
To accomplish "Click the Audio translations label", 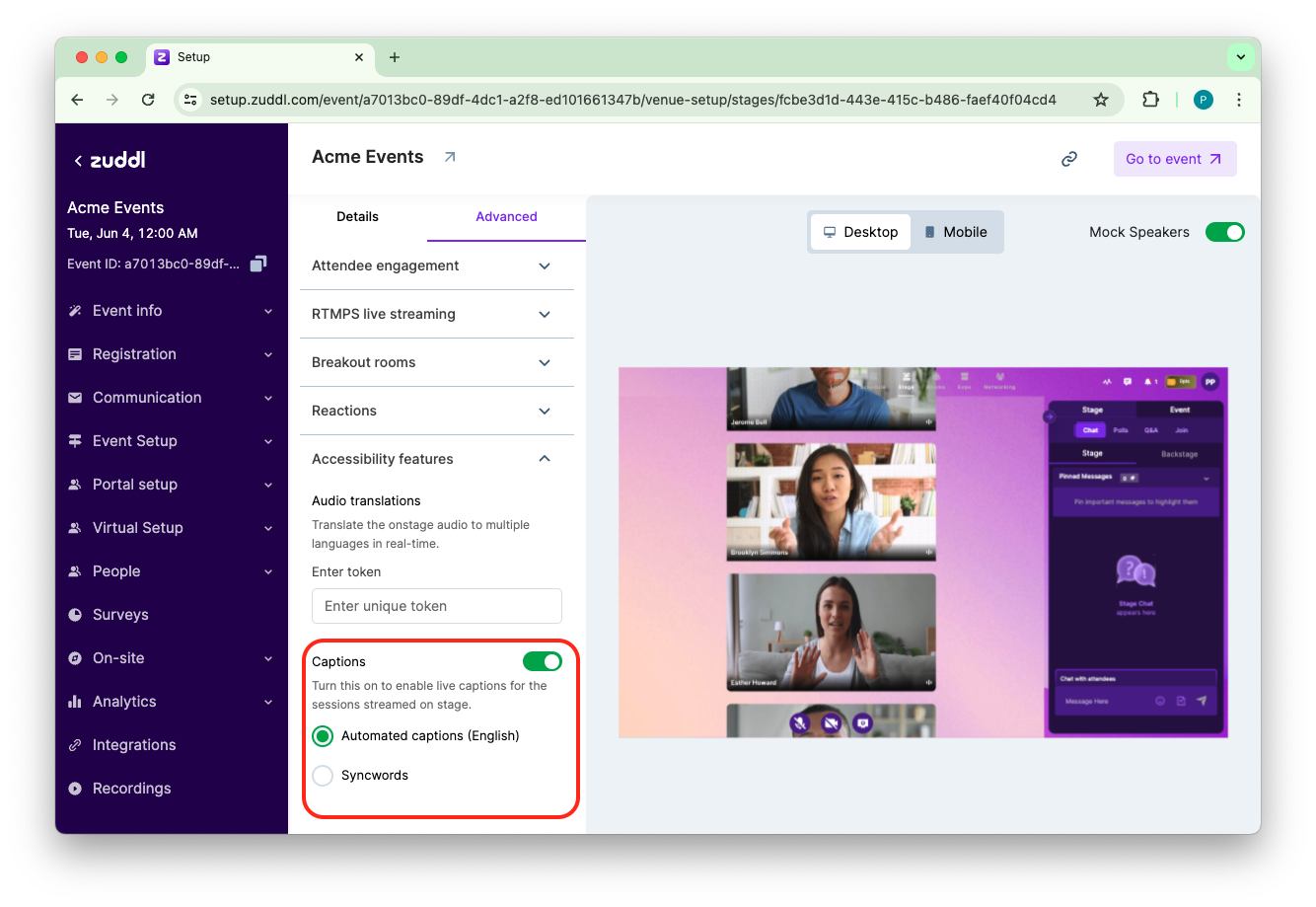I will pyautogui.click(x=366, y=501).
